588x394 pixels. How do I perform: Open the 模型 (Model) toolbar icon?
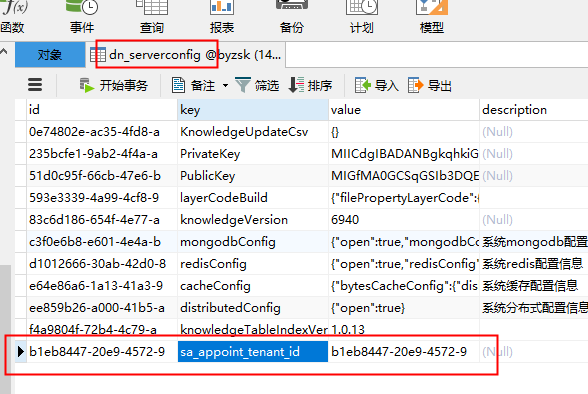[432, 16]
